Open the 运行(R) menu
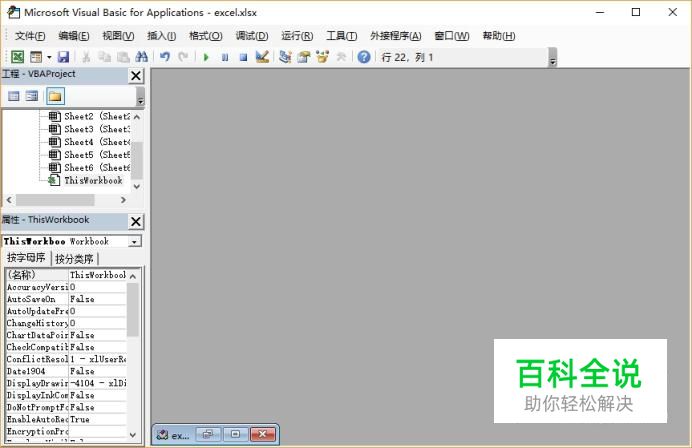The height and width of the screenshot is (448, 692). tap(297, 36)
